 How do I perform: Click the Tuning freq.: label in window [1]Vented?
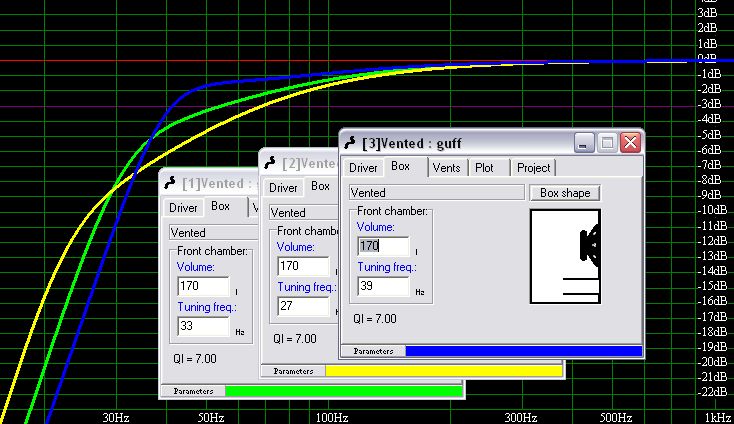point(207,307)
